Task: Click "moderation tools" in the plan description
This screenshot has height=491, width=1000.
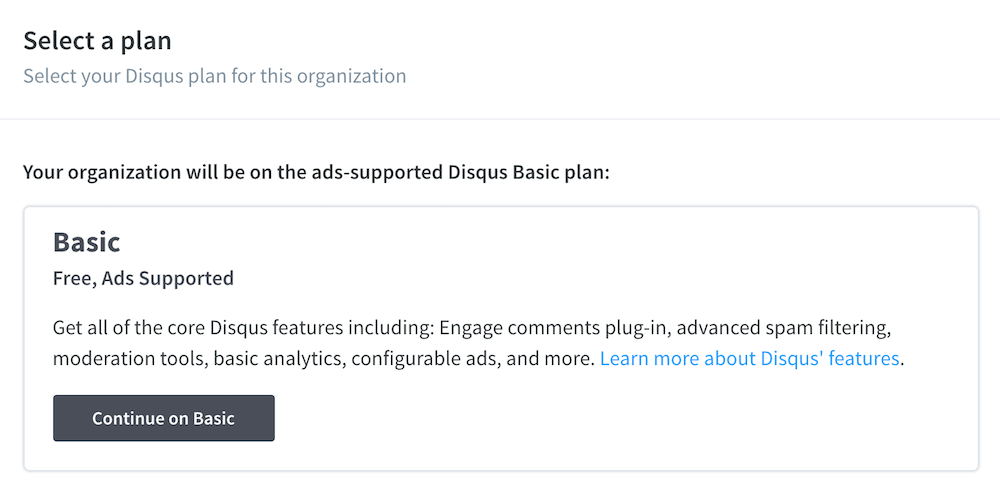Action: pyautogui.click(x=122, y=358)
